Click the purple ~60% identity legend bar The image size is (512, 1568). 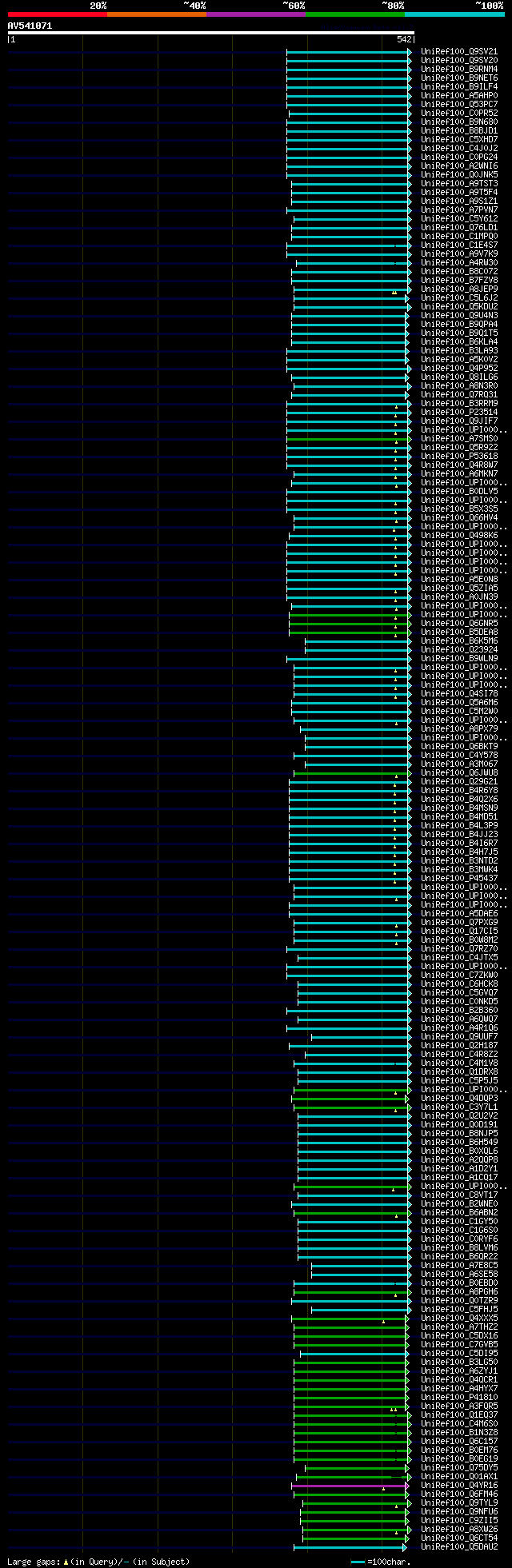point(256,14)
